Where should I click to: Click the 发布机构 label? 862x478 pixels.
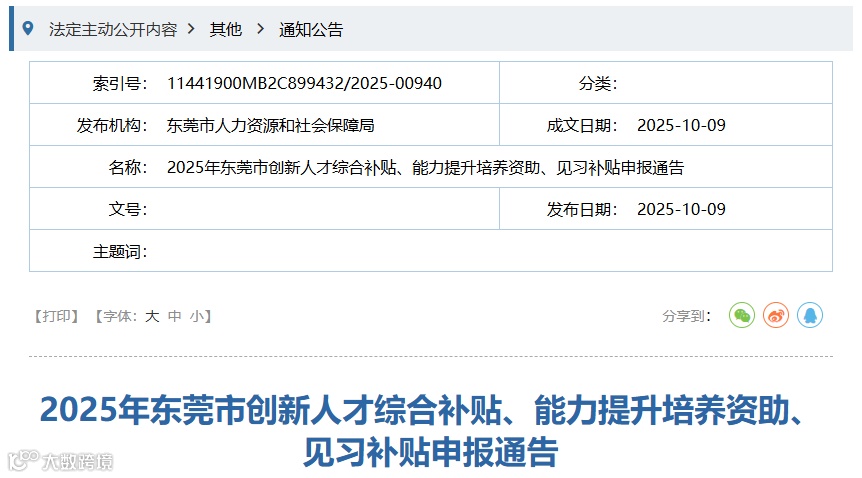(112, 125)
